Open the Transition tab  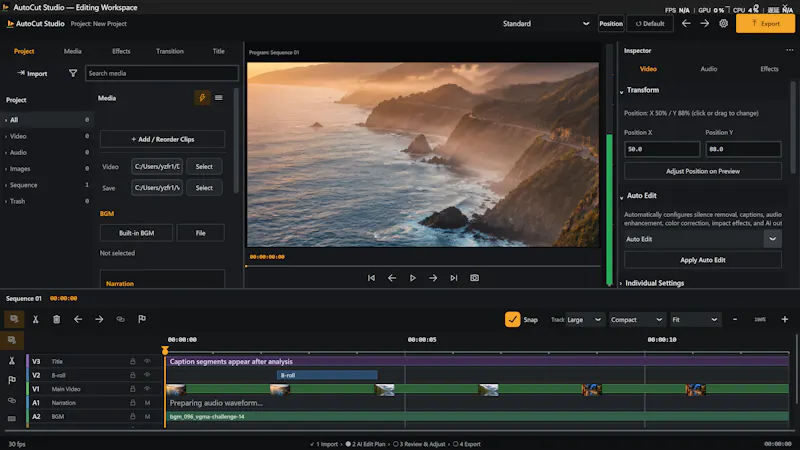[170, 51]
